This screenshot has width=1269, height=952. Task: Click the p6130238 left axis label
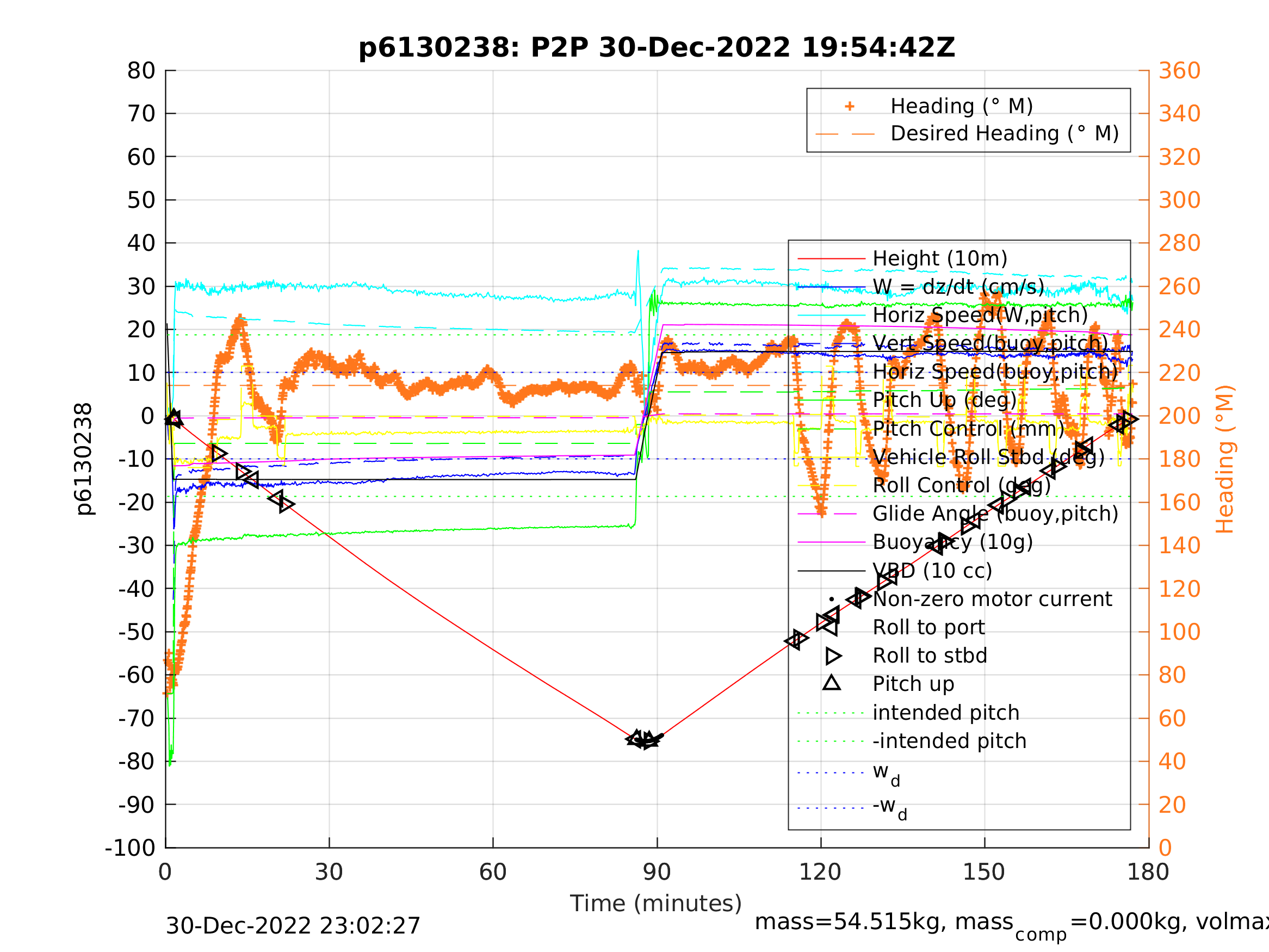click(84, 459)
